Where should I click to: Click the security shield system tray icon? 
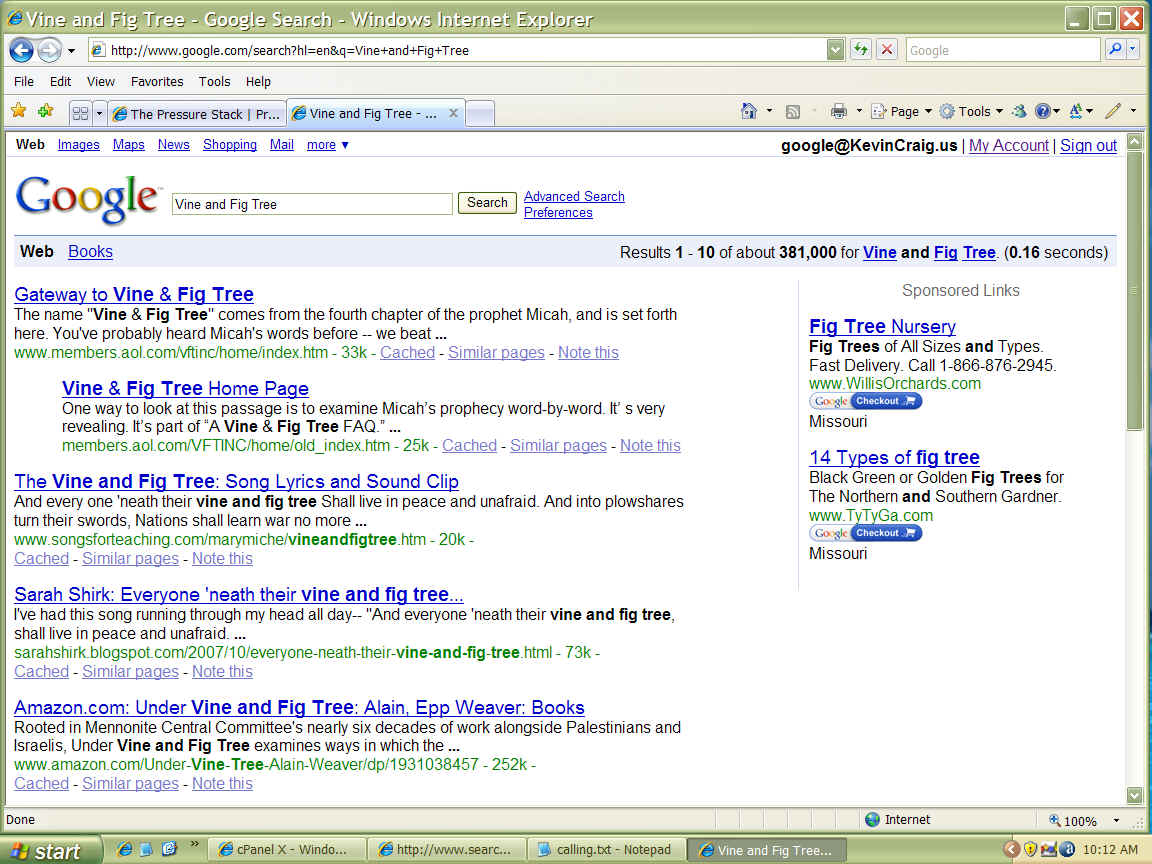pyautogui.click(x=1030, y=849)
